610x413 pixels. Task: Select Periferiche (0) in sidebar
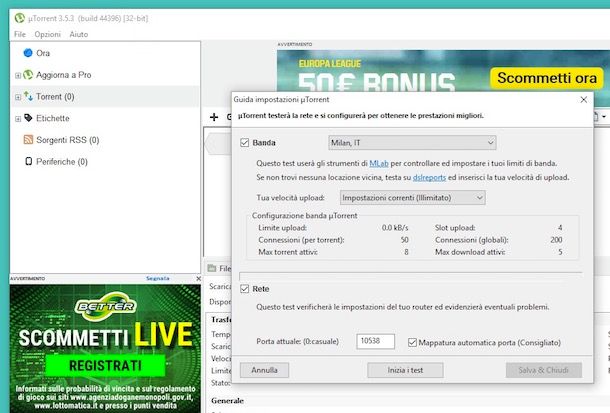point(62,162)
